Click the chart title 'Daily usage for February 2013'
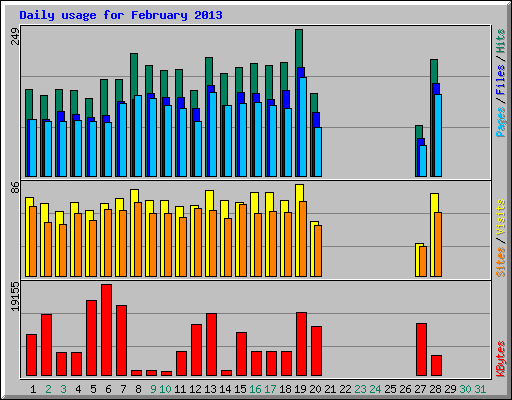The image size is (512, 400). 121,15
